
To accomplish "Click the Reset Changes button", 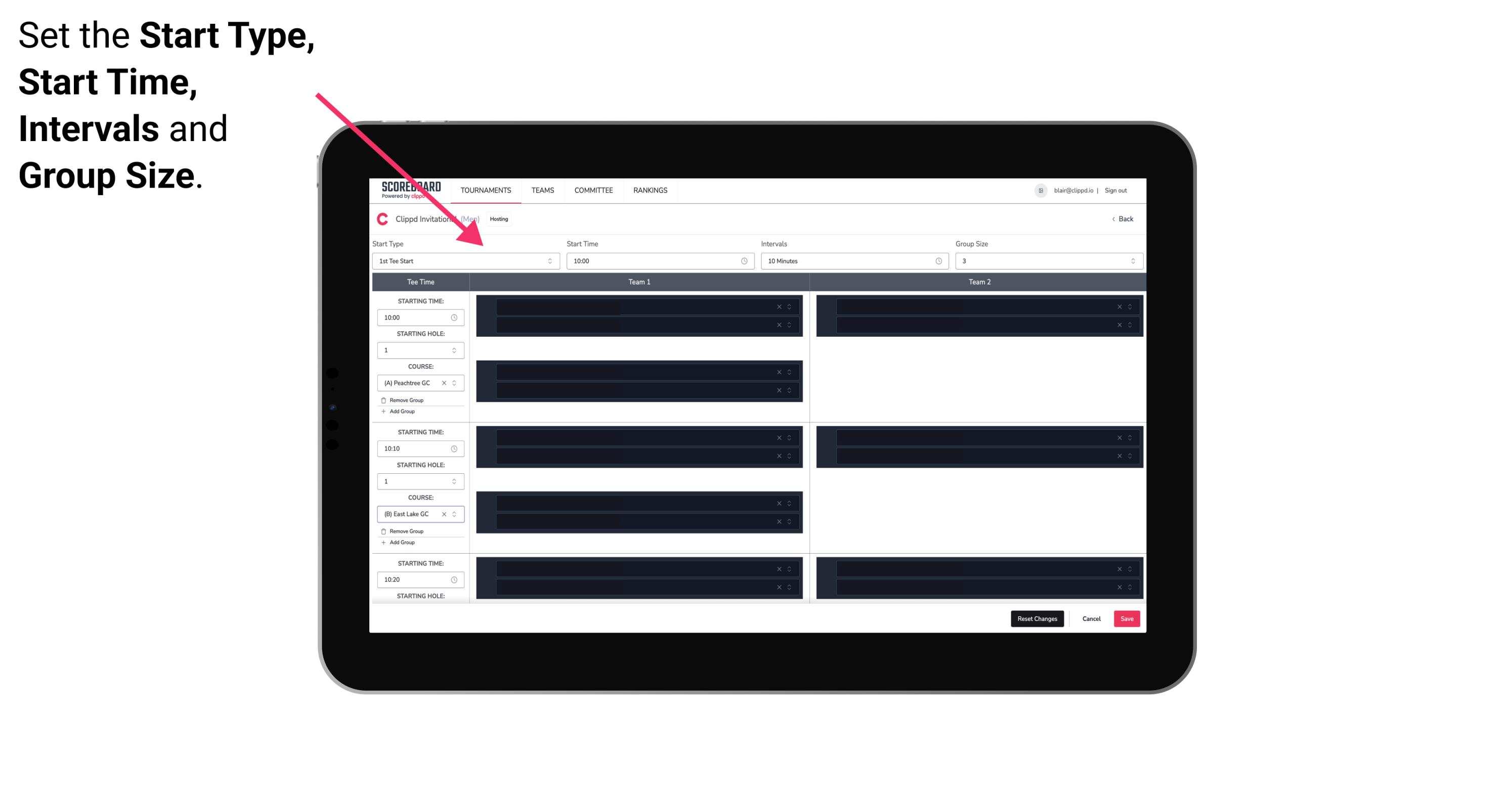I will pos(1037,619).
